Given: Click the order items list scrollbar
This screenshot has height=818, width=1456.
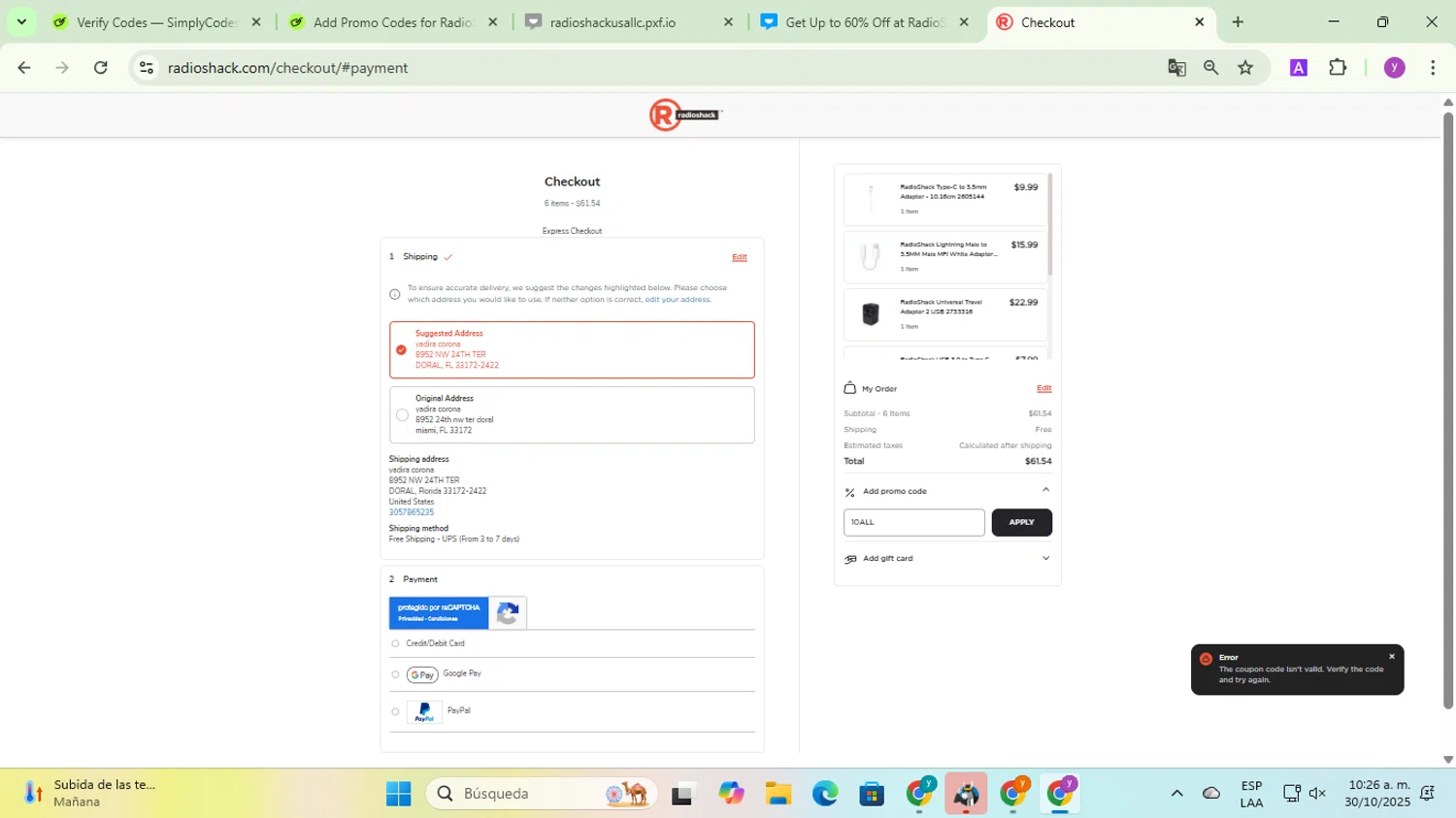Looking at the screenshot, I should click(x=1050, y=224).
